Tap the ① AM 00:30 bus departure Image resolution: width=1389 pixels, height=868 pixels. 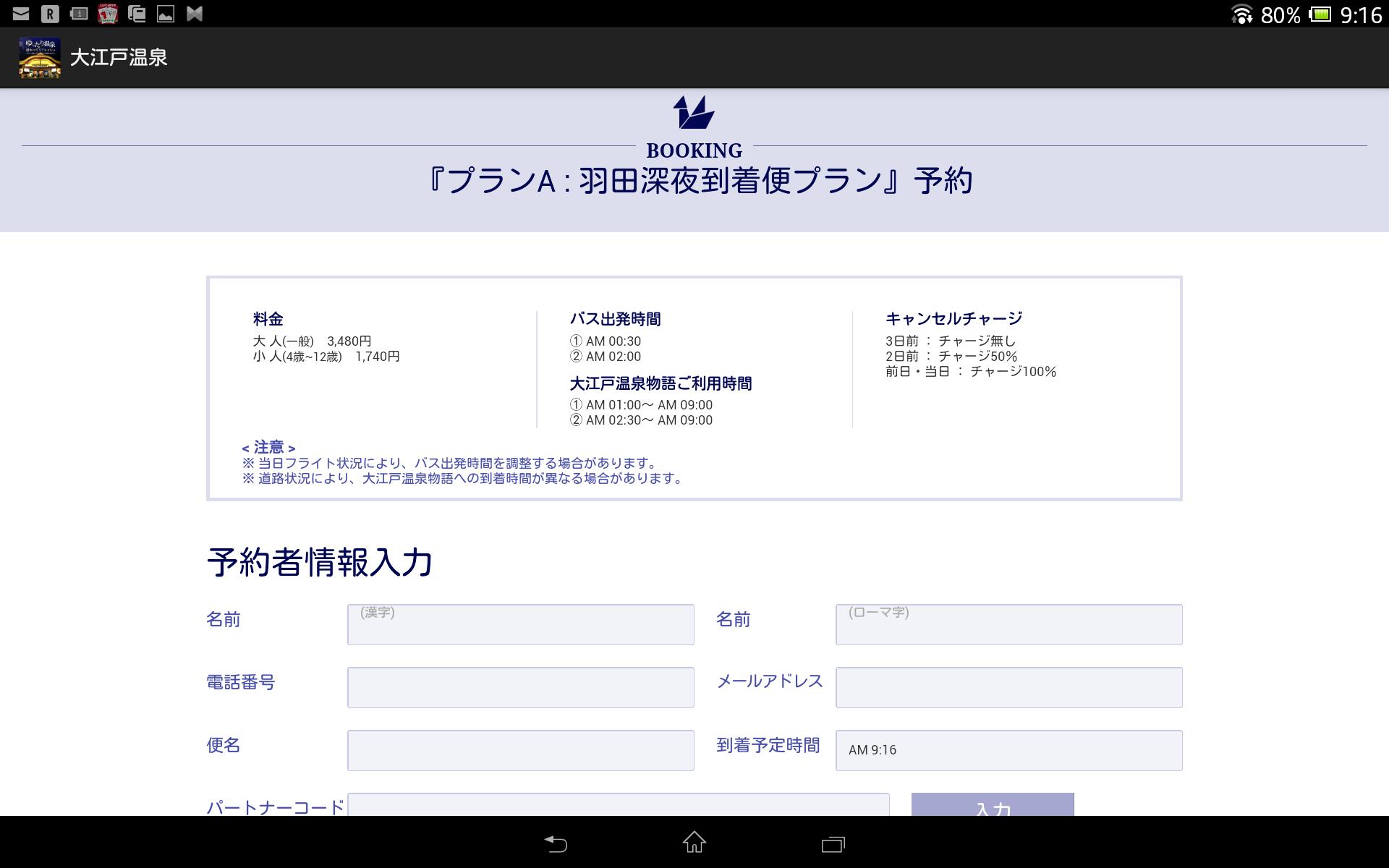click(x=606, y=341)
